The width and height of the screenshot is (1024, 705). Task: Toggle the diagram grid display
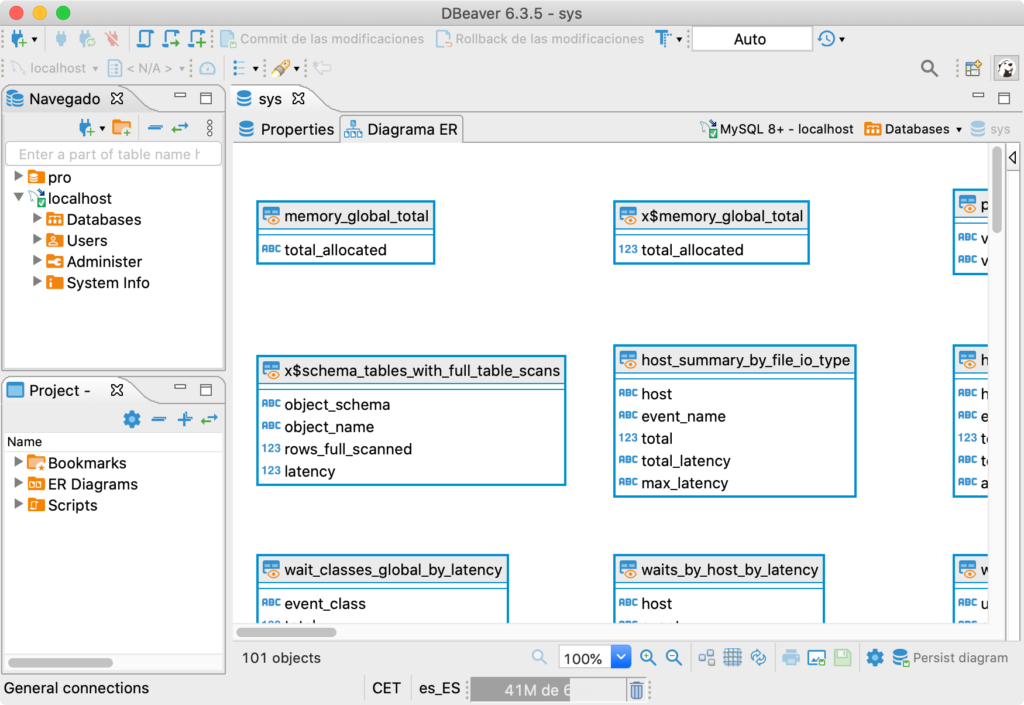point(732,657)
